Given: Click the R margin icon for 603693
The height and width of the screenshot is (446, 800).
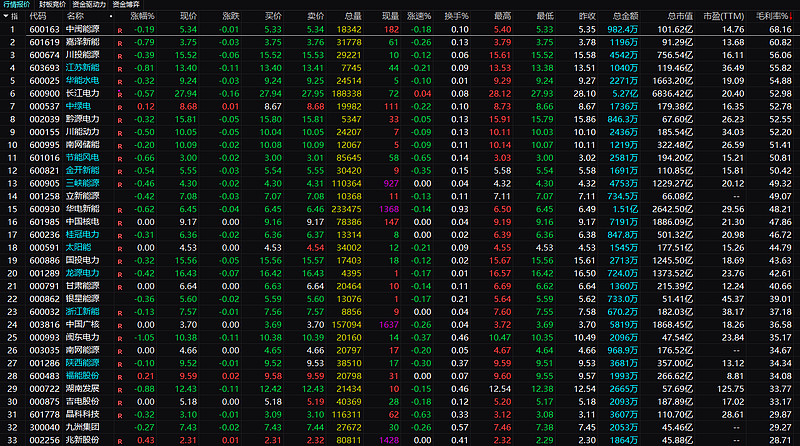Looking at the screenshot, I should coord(120,69).
